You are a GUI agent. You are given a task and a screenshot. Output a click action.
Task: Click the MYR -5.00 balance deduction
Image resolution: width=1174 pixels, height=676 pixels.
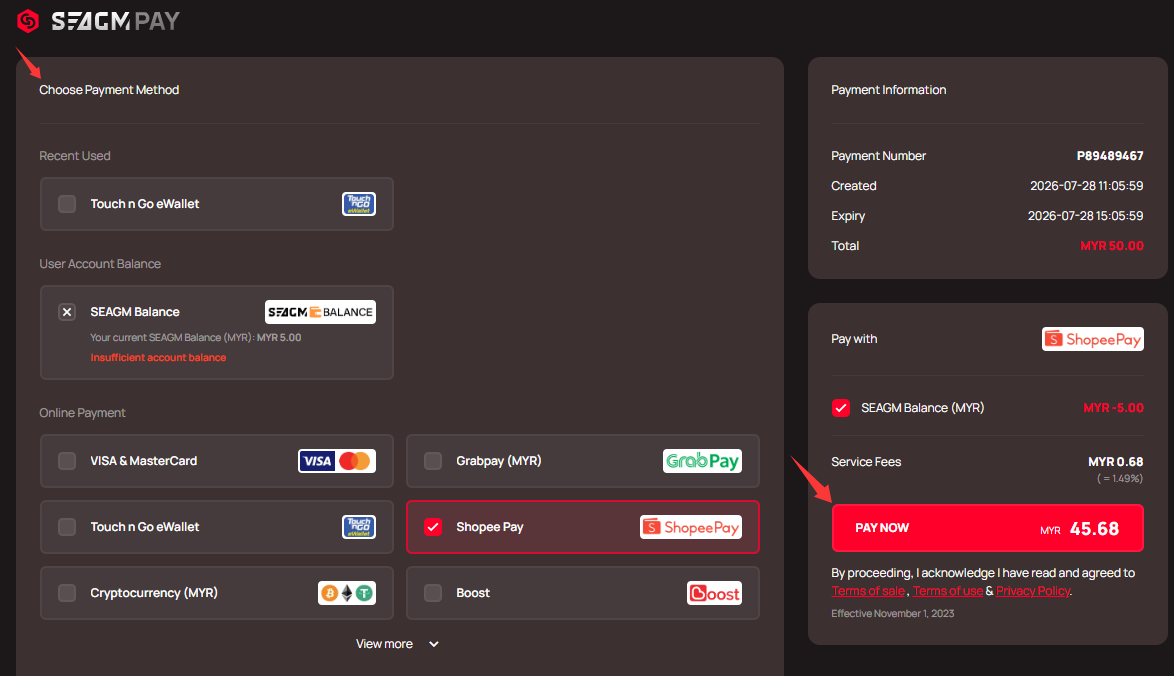(1113, 408)
